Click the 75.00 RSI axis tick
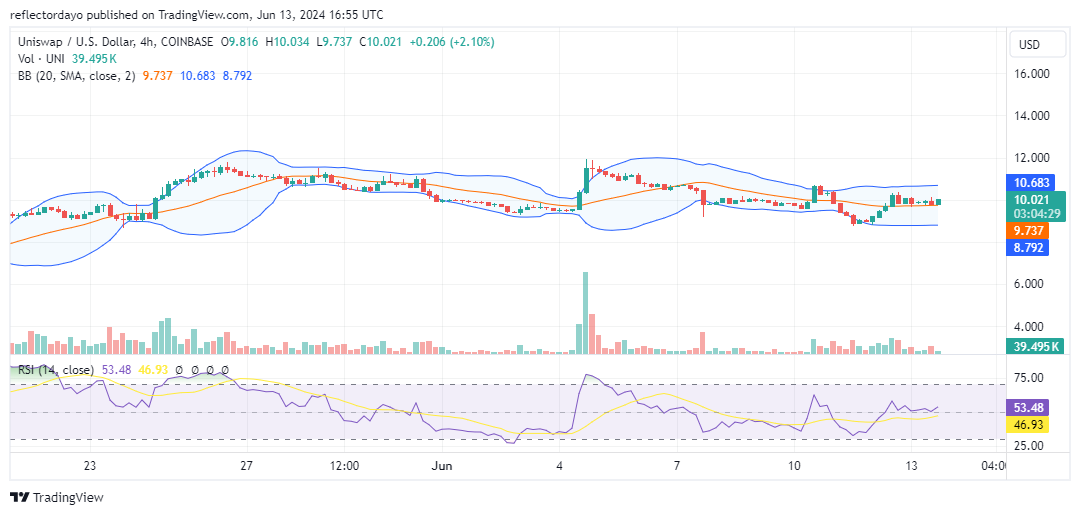1080x515 pixels. pos(1031,378)
